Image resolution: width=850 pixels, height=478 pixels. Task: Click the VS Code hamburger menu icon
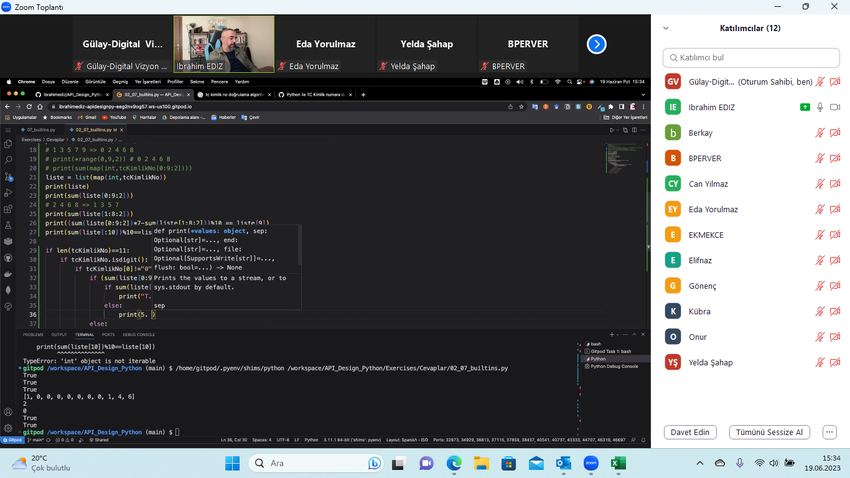(8, 130)
